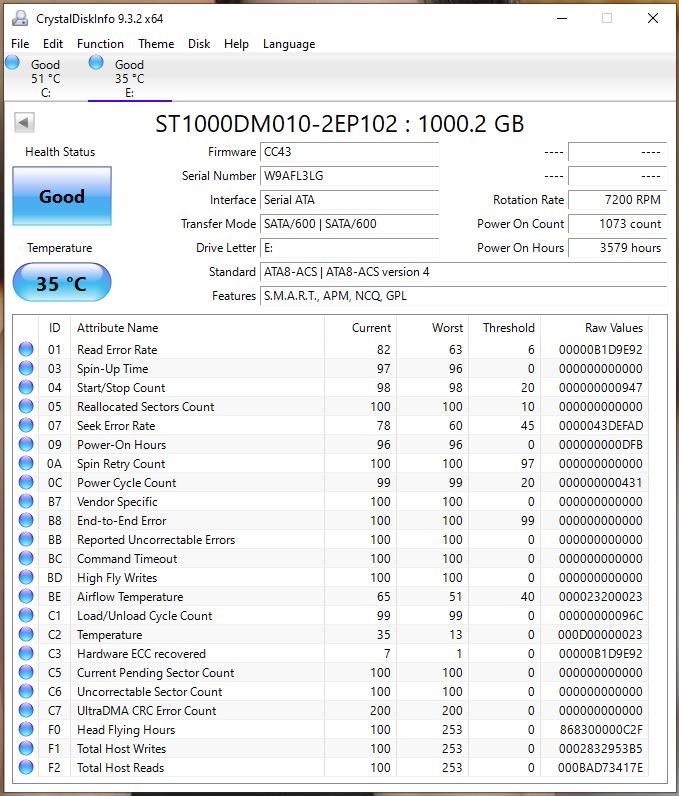Viewport: 679px width, 796px height.
Task: Click the C: drive status orb icon
Action: point(13,63)
